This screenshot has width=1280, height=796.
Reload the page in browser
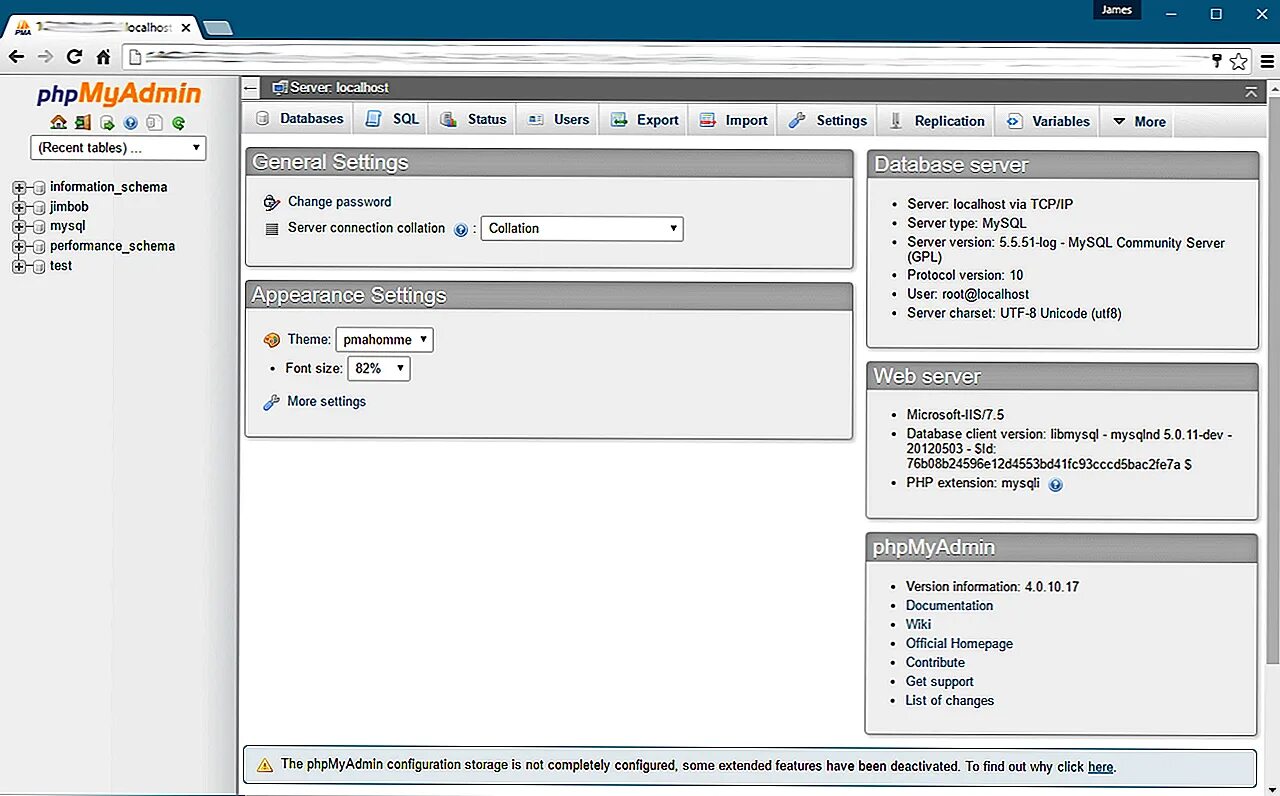coord(74,58)
